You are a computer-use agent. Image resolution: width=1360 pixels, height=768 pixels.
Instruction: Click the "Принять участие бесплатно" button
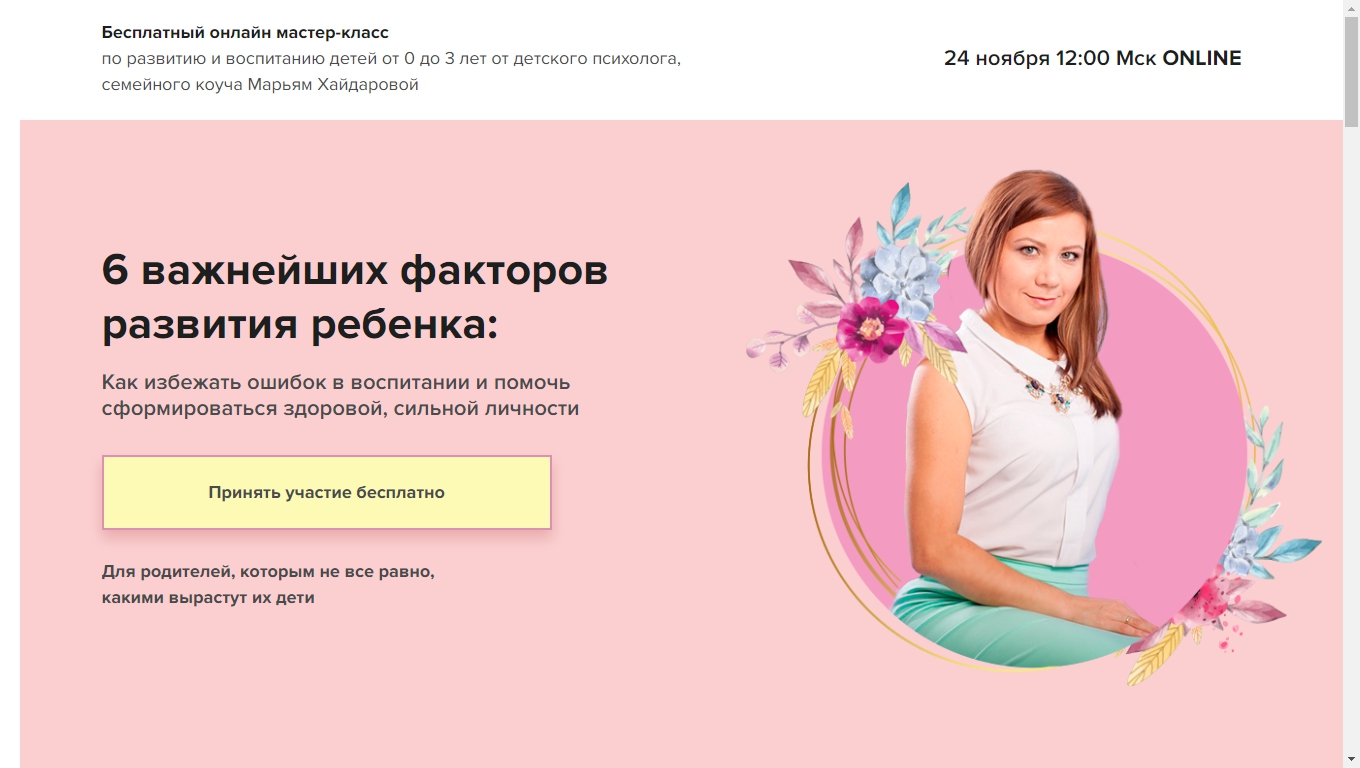[327, 492]
